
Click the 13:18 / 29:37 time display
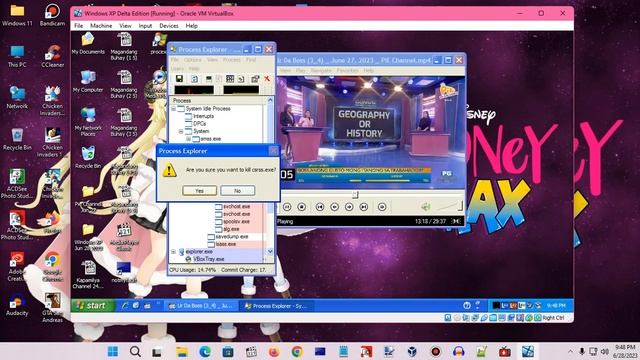tap(430, 221)
